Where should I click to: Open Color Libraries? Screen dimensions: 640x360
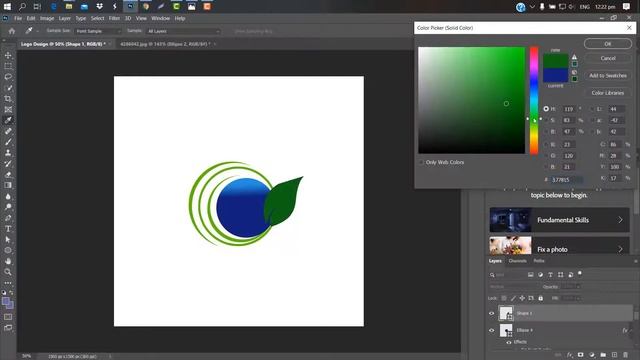point(608,93)
